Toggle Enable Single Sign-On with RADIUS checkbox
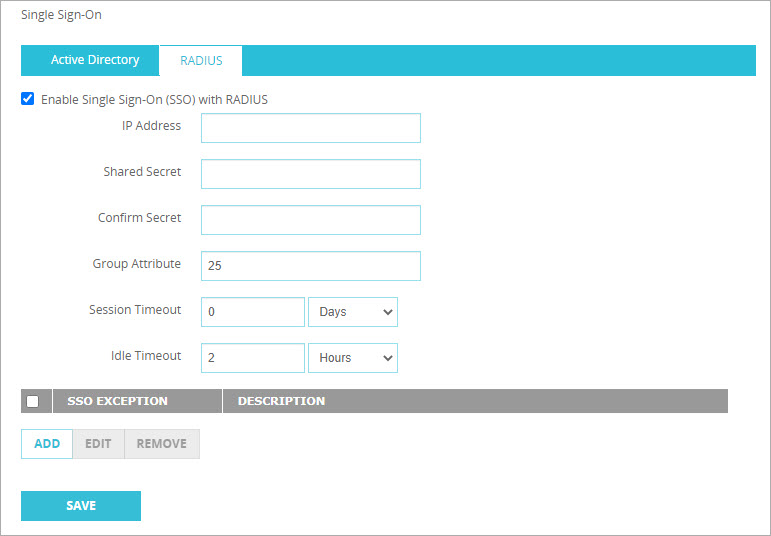Viewport: 771px width, 536px height. point(28,99)
